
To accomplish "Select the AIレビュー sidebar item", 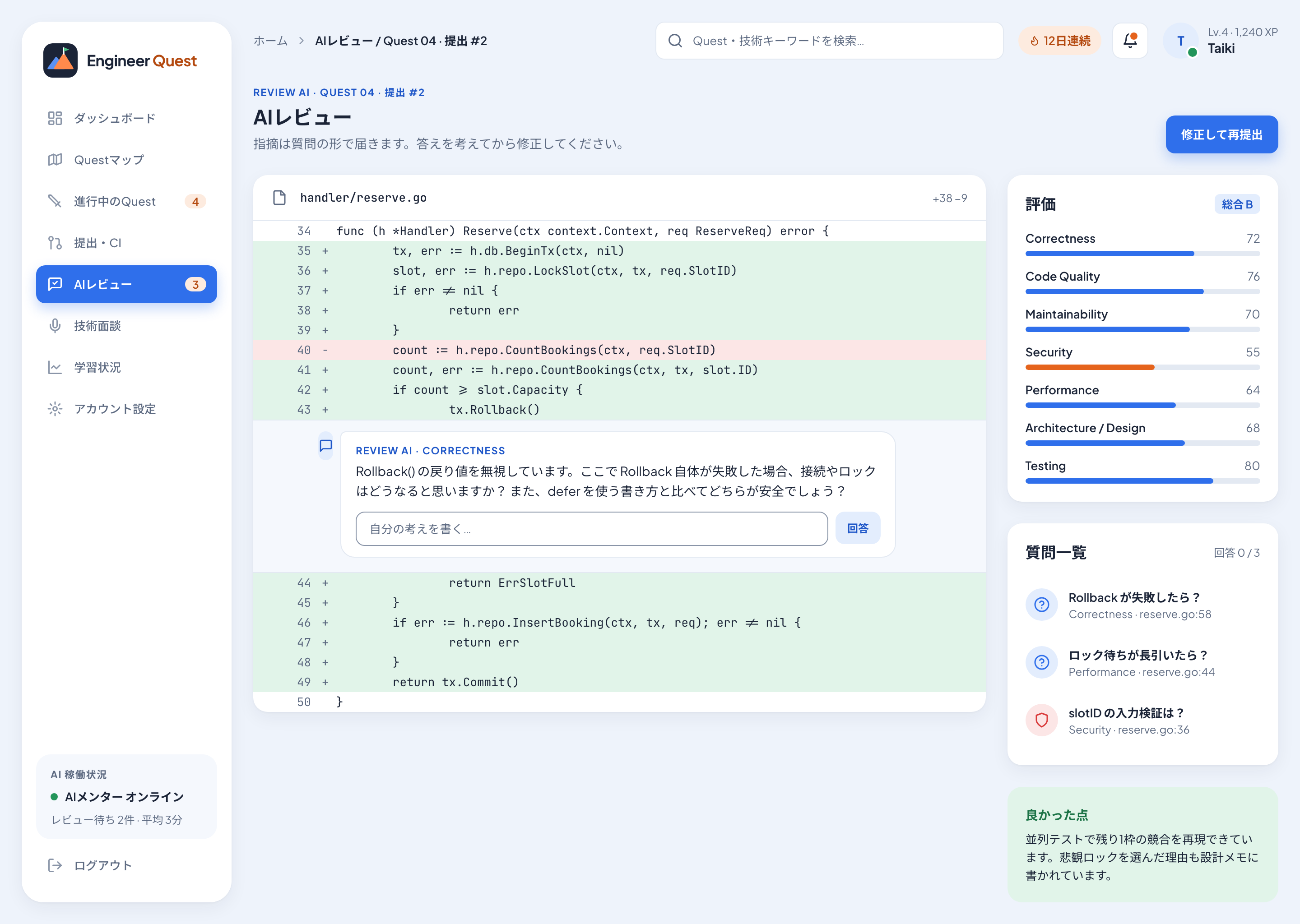I will 126,284.
